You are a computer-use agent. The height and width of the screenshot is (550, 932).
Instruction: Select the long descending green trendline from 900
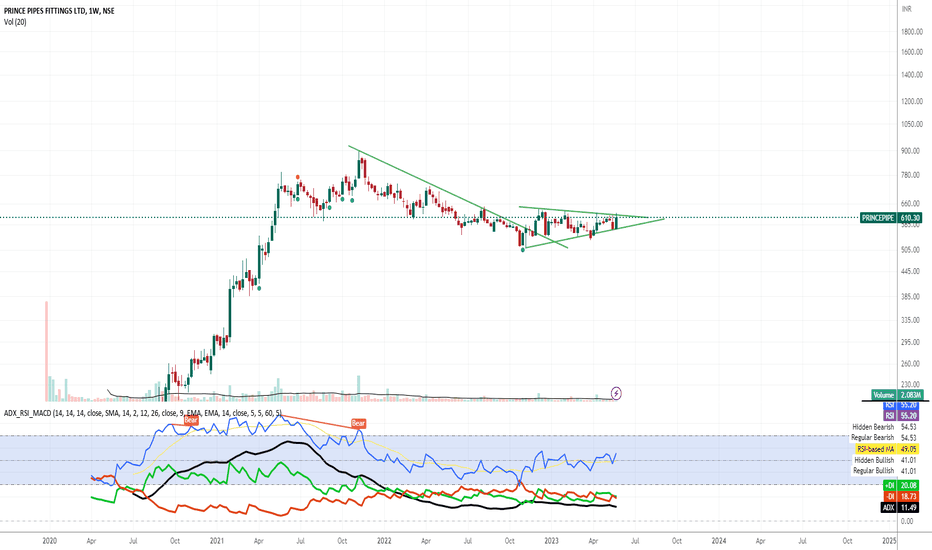coord(458,197)
